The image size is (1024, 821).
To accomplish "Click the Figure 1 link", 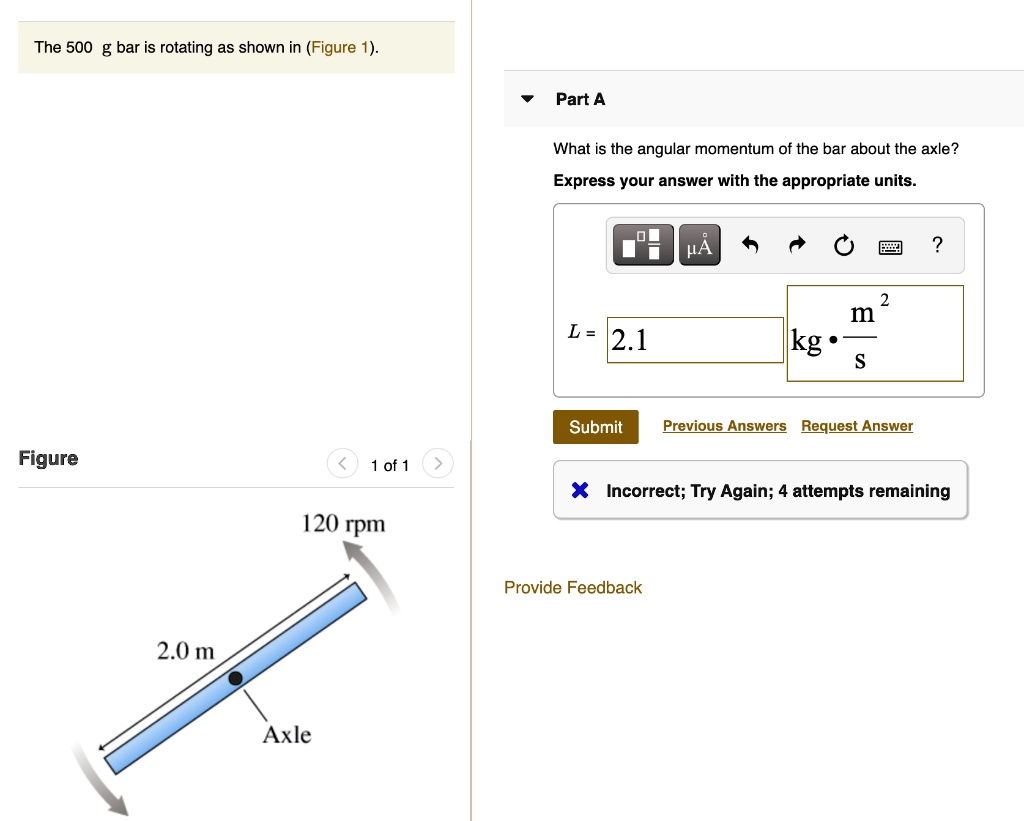I will coord(340,47).
